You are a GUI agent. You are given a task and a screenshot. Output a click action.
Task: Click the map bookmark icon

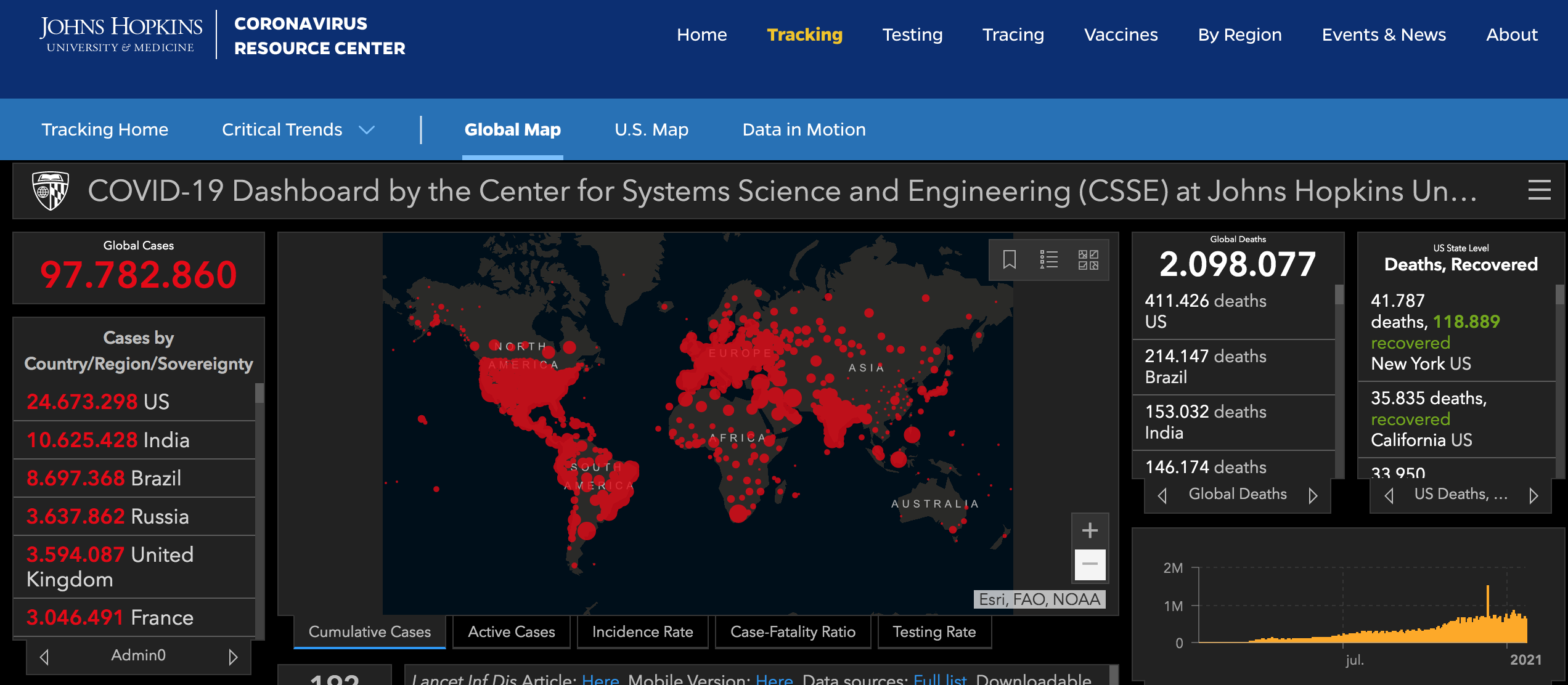1009,259
